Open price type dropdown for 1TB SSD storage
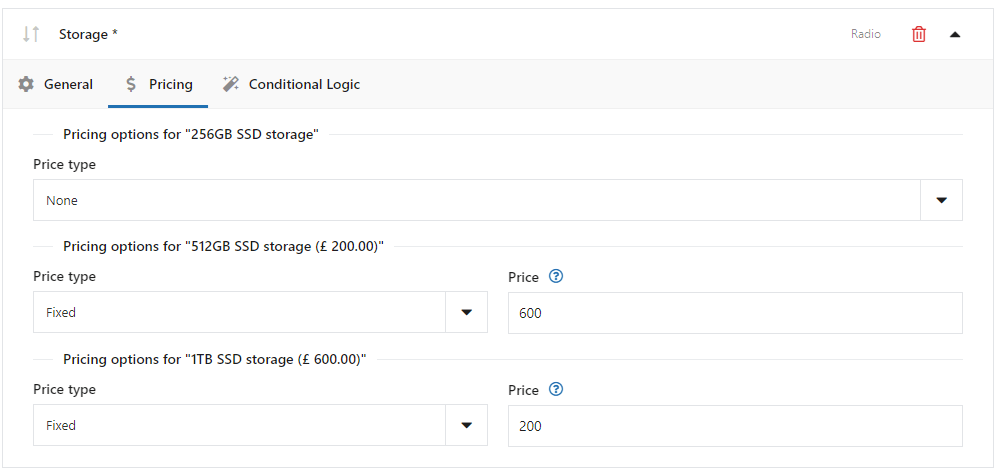Viewport: 996px width, 468px height. pyautogui.click(x=260, y=425)
